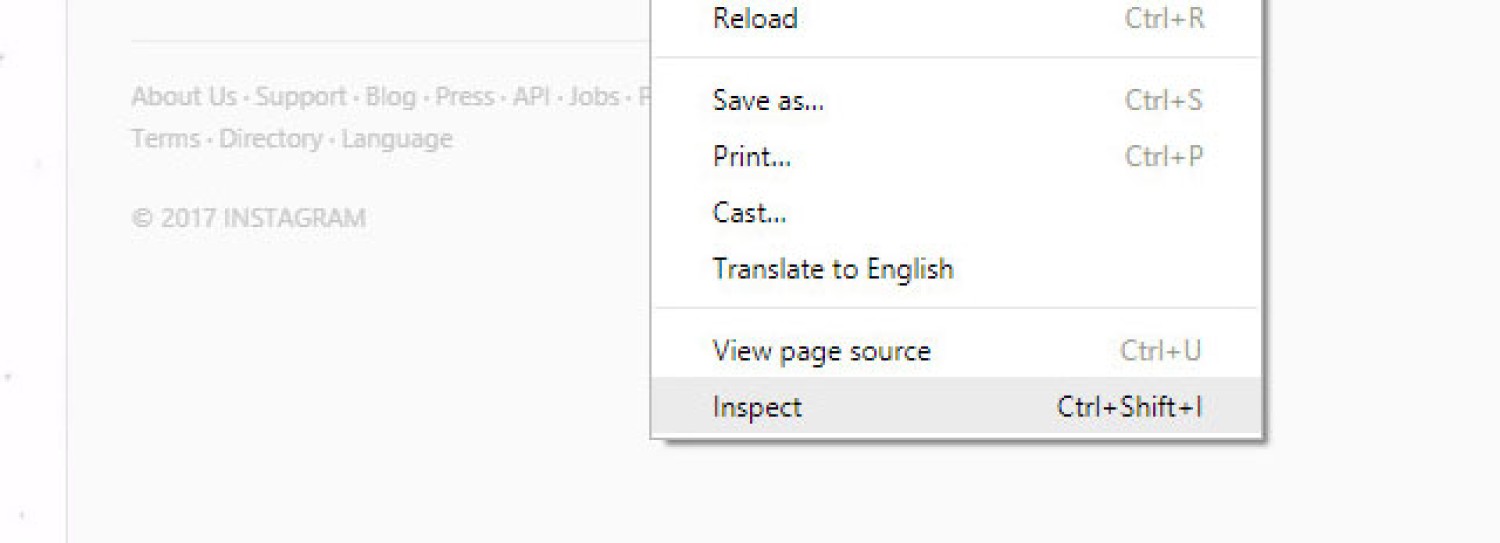Open View page source
Viewport: 1500px width, 543px height.
point(821,351)
